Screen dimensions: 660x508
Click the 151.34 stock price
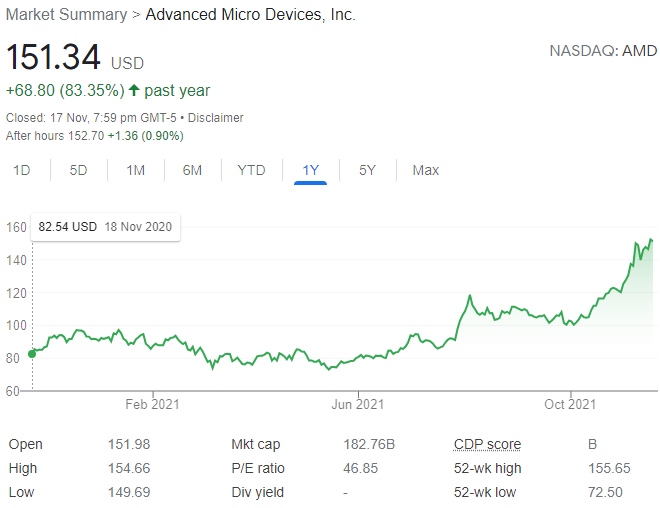[x=54, y=57]
